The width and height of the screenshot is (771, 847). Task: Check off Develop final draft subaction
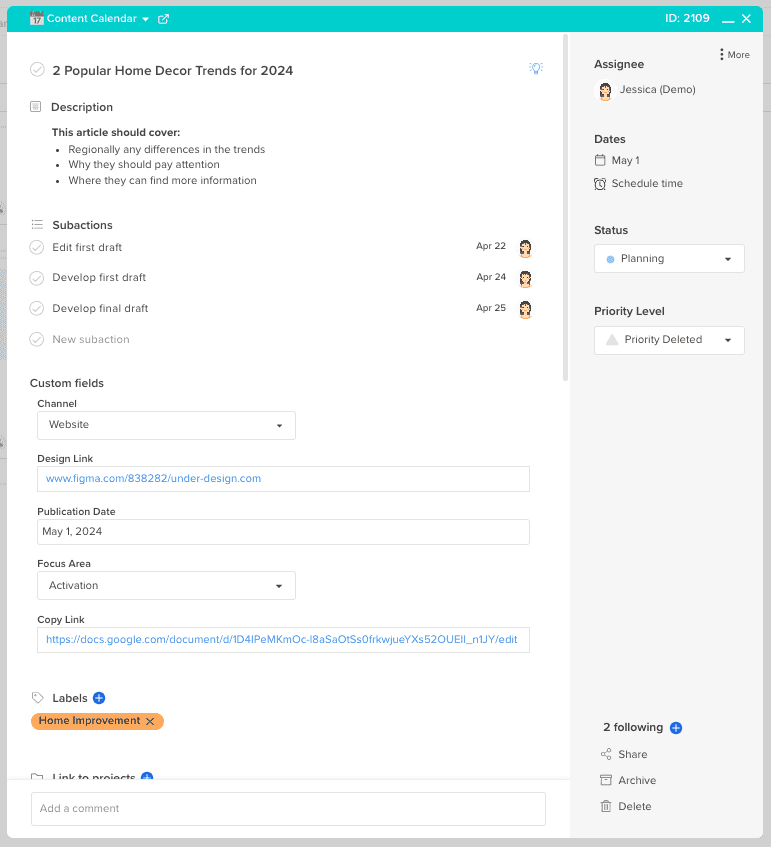pyautogui.click(x=37, y=308)
